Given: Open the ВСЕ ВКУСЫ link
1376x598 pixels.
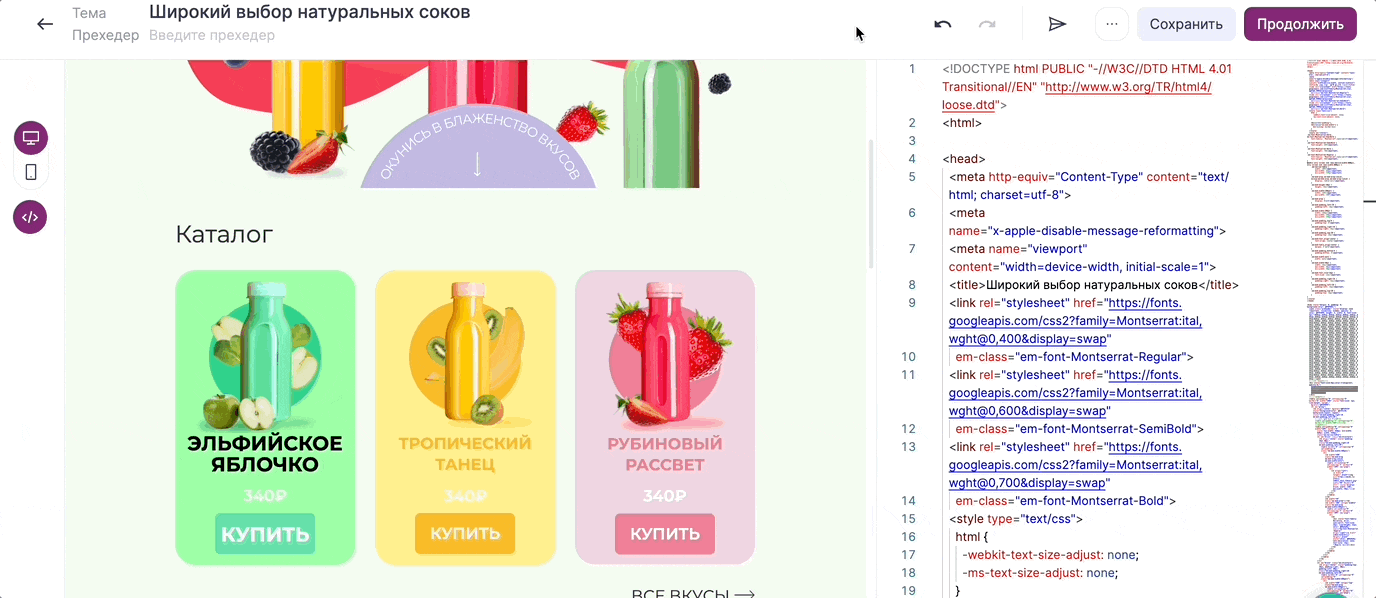Looking at the screenshot, I should (x=693, y=593).
